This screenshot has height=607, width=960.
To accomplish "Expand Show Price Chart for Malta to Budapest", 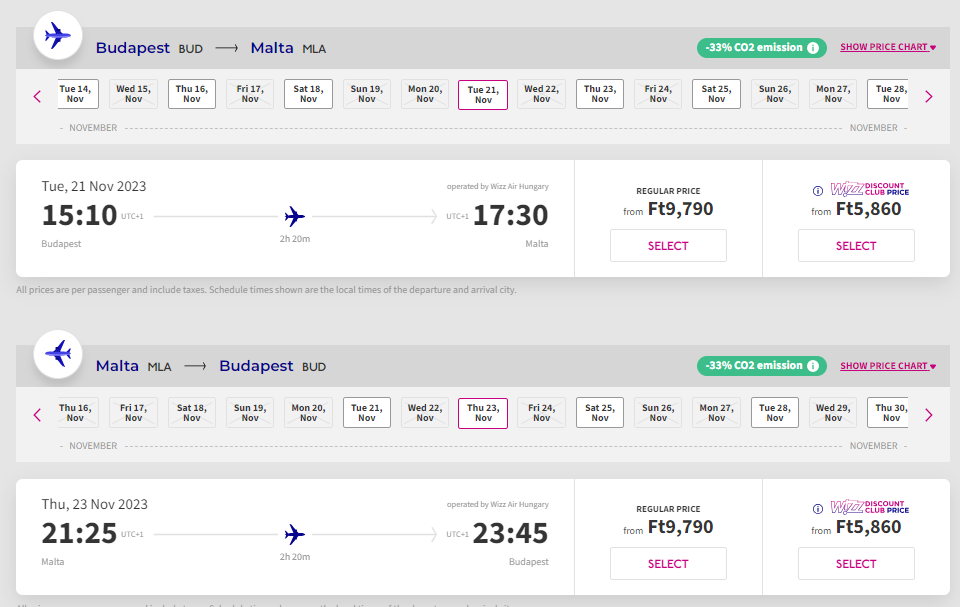I will click(x=888, y=366).
